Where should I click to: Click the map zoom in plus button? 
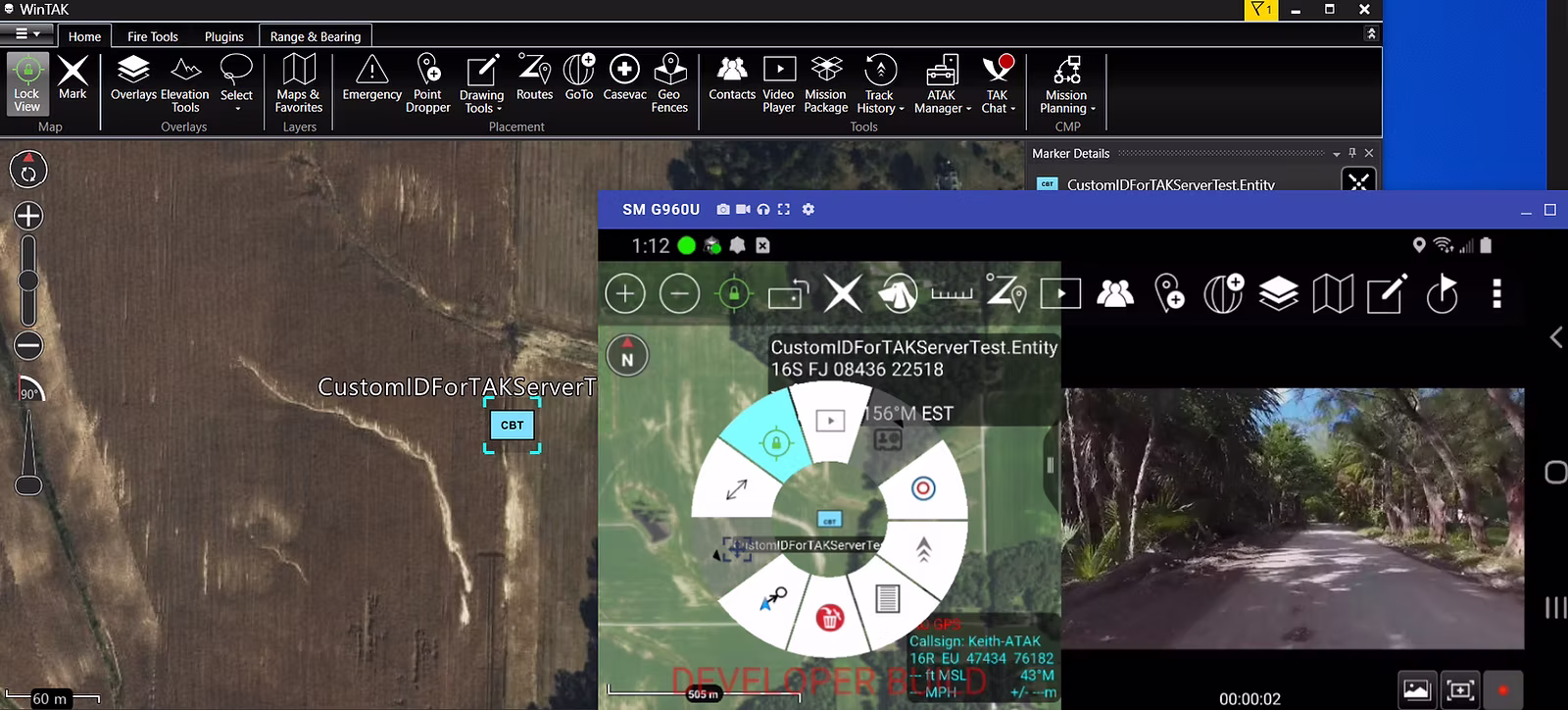tap(28, 216)
